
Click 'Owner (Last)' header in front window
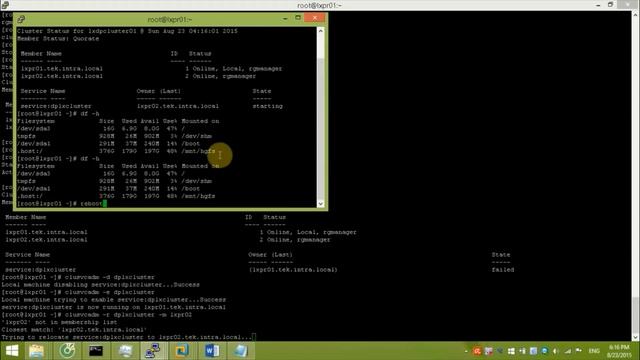[x=158, y=91]
